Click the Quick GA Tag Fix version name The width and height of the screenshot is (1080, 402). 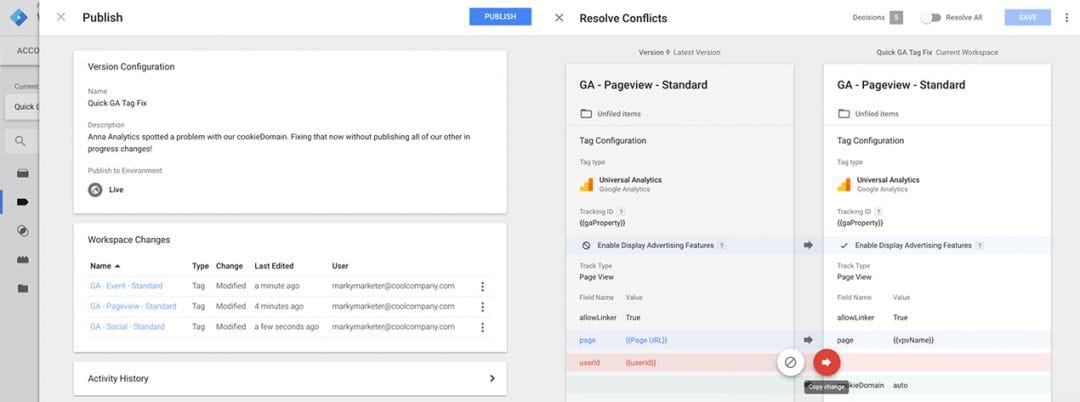click(x=117, y=103)
